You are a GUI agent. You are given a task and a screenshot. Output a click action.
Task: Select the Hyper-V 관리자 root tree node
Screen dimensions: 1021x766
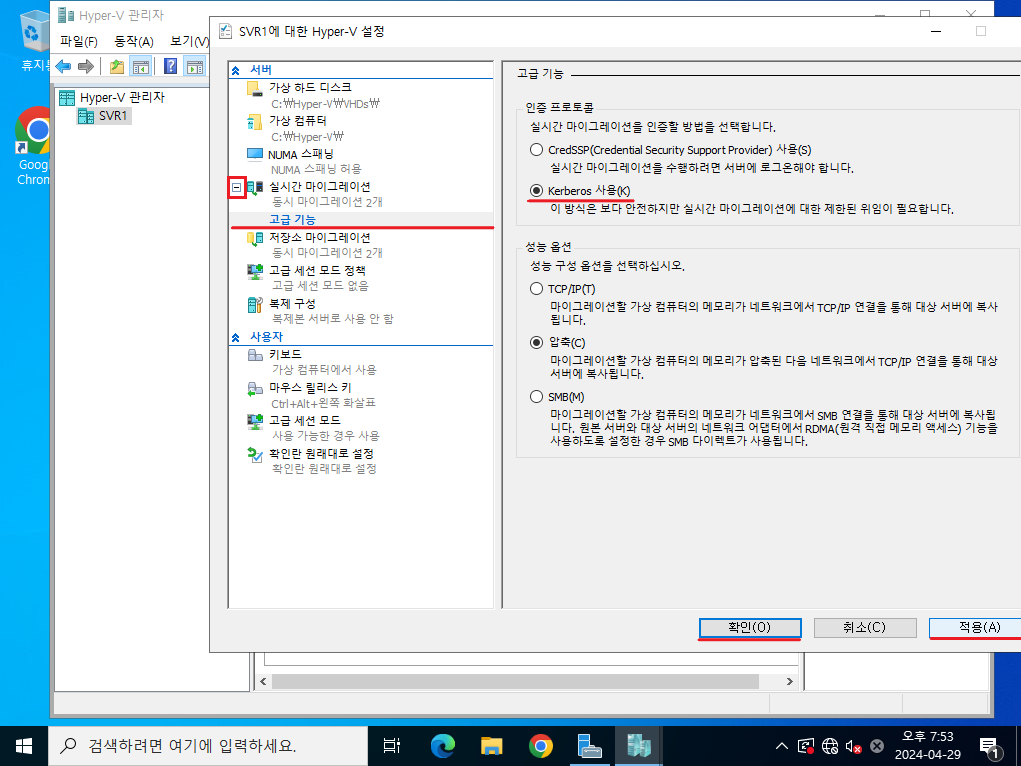(112, 98)
